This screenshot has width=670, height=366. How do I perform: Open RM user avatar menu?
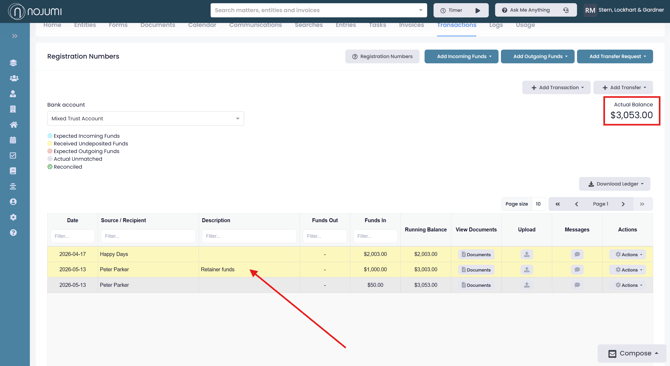[x=590, y=10]
